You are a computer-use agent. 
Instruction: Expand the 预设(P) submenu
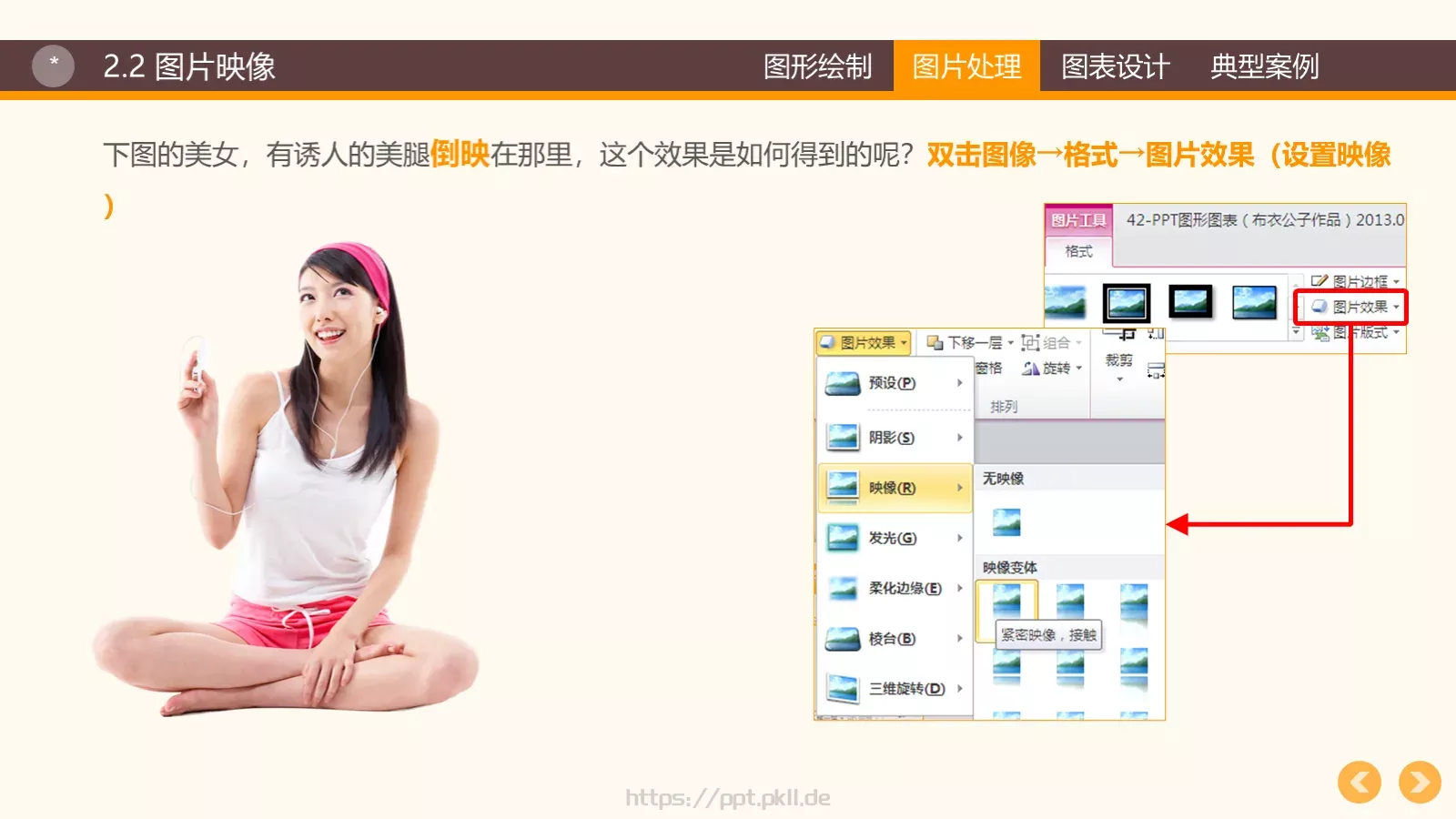(895, 383)
